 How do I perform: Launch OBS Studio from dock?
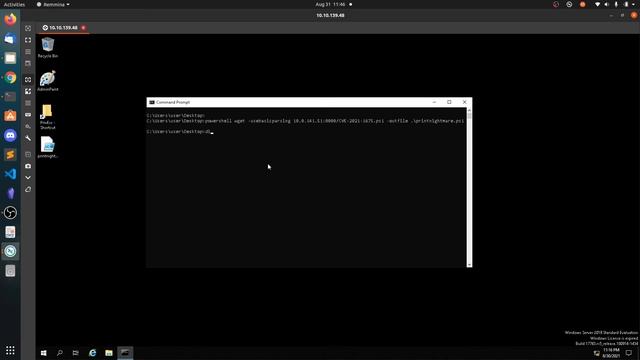tap(10, 212)
